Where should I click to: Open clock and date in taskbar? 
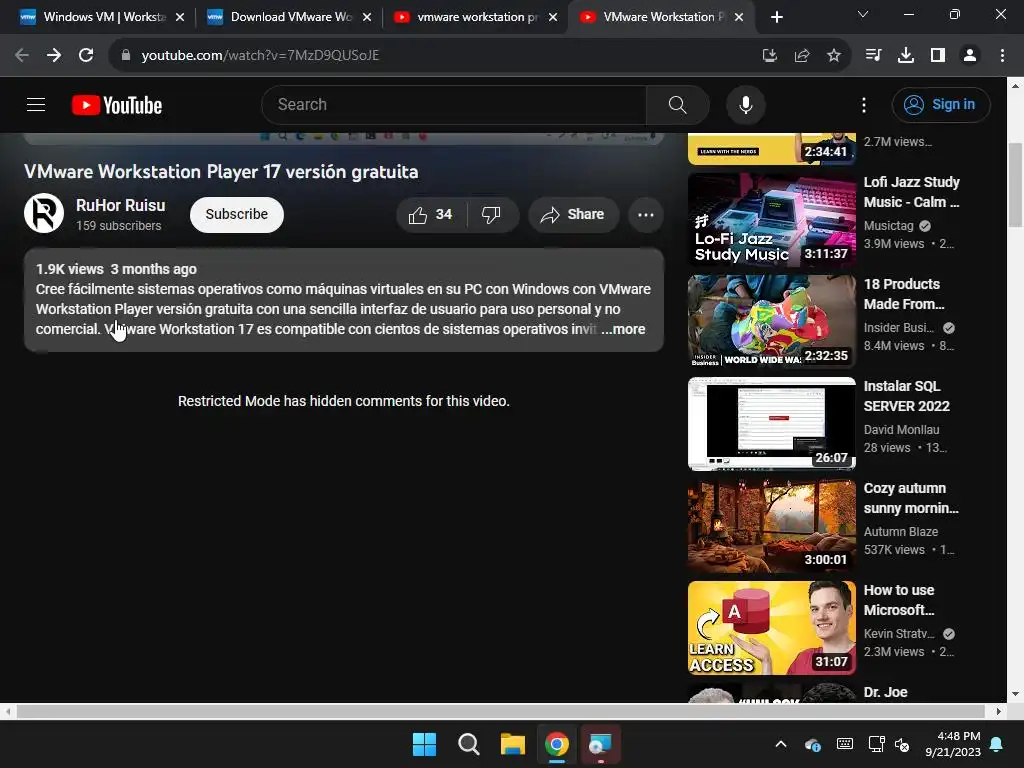coord(953,744)
